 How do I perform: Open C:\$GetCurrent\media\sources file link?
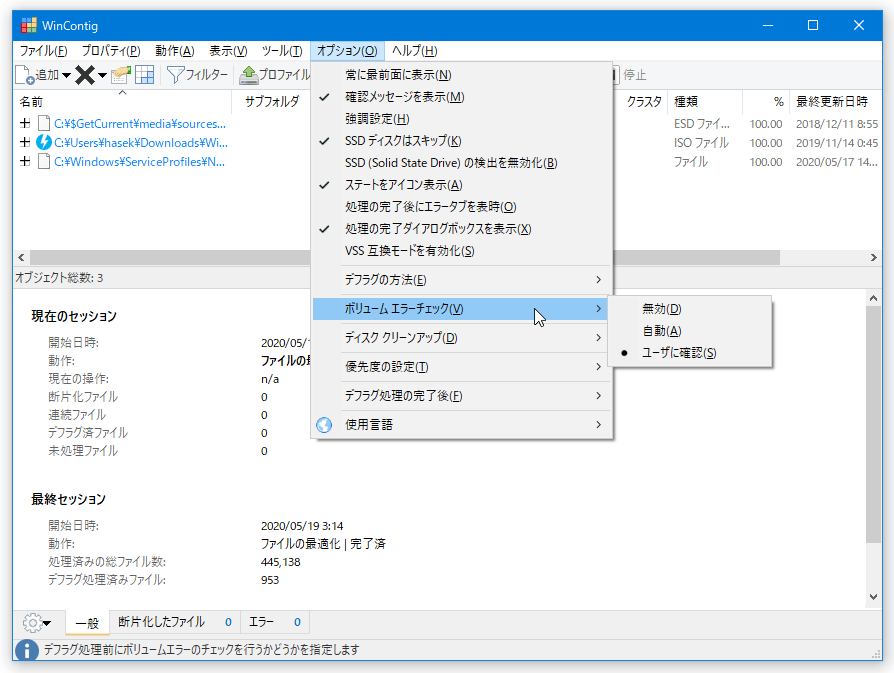coord(140,124)
